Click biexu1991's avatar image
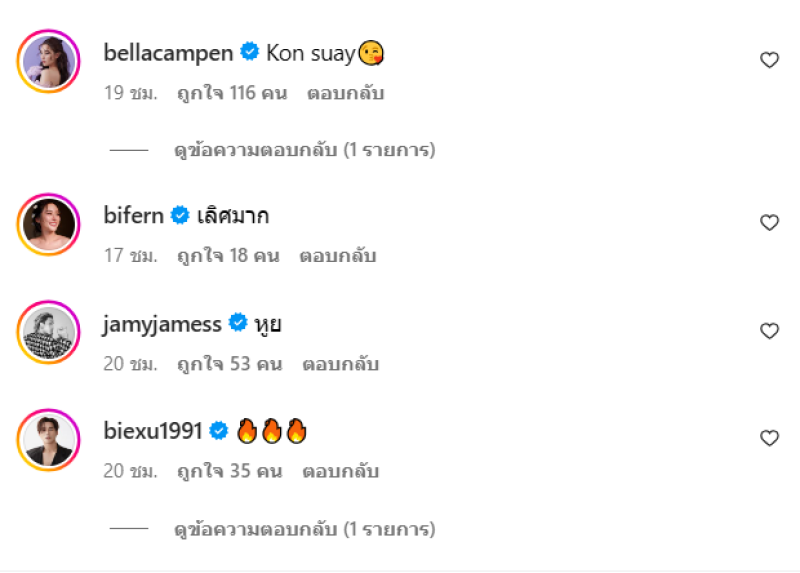This screenshot has height=573, width=800. 48,440
